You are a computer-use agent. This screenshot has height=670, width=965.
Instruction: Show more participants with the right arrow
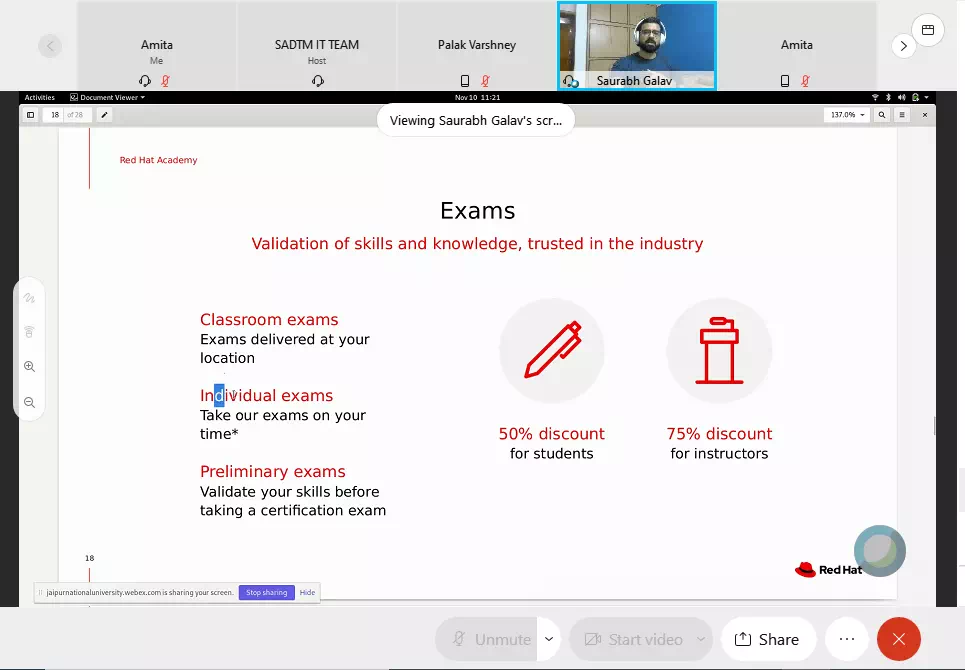click(x=903, y=46)
